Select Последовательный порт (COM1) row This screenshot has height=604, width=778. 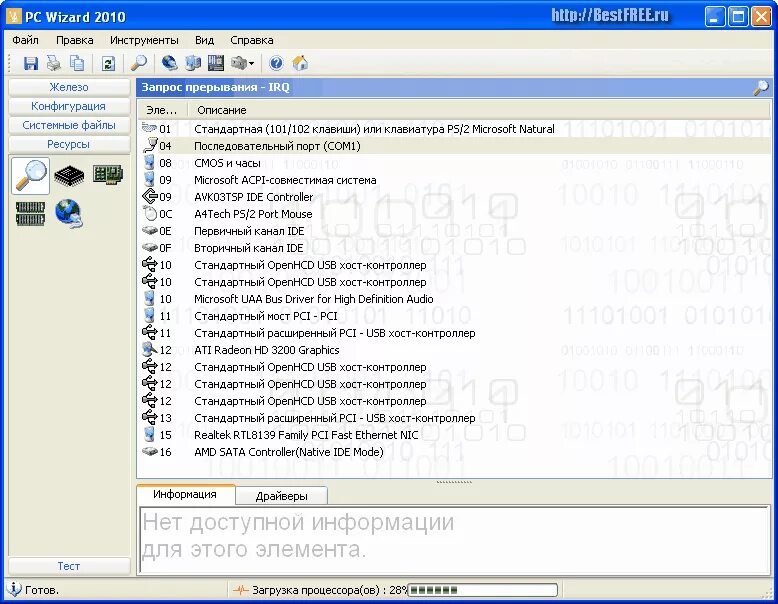(x=454, y=146)
